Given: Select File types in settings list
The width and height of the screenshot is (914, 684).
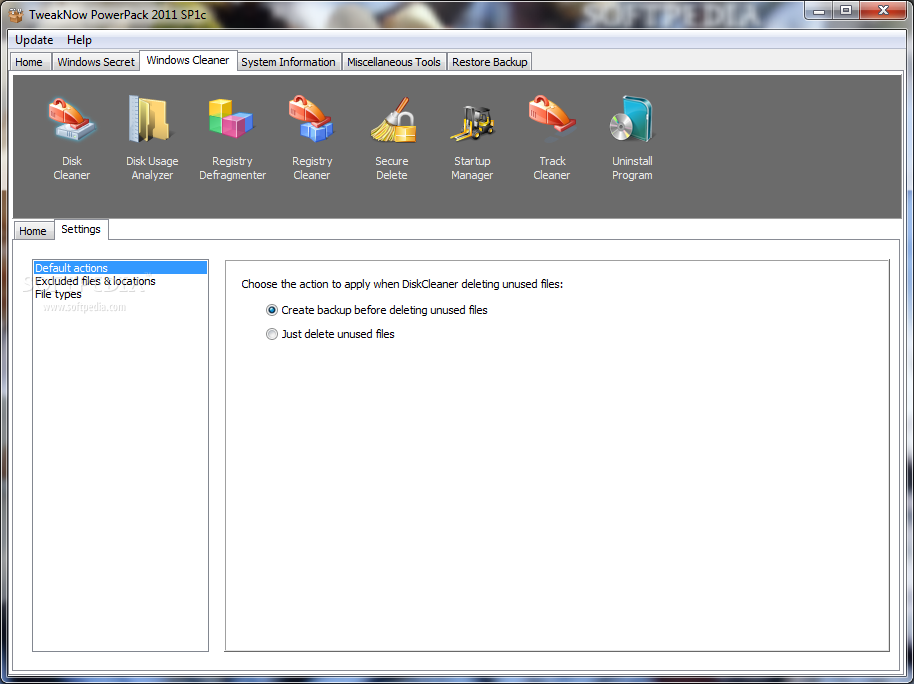Looking at the screenshot, I should 120,294.
